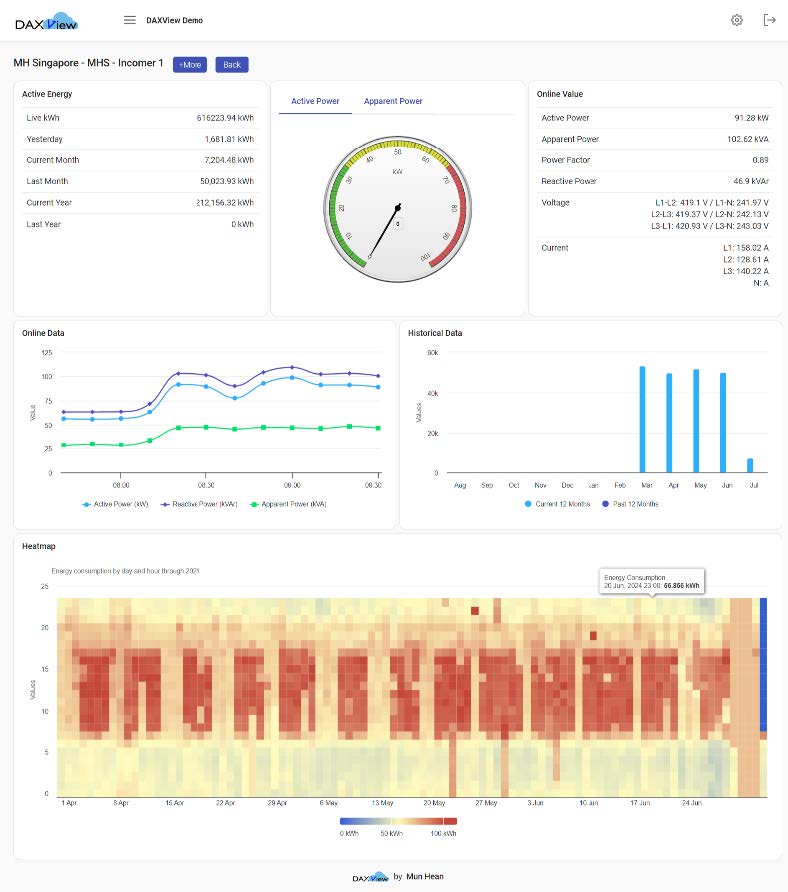788x892 pixels.
Task: Click the May bar in Historical Data
Action: click(x=696, y=421)
